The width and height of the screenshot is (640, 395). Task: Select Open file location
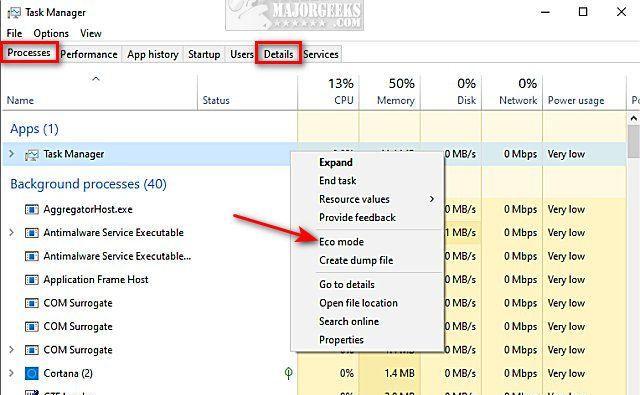tap(358, 303)
